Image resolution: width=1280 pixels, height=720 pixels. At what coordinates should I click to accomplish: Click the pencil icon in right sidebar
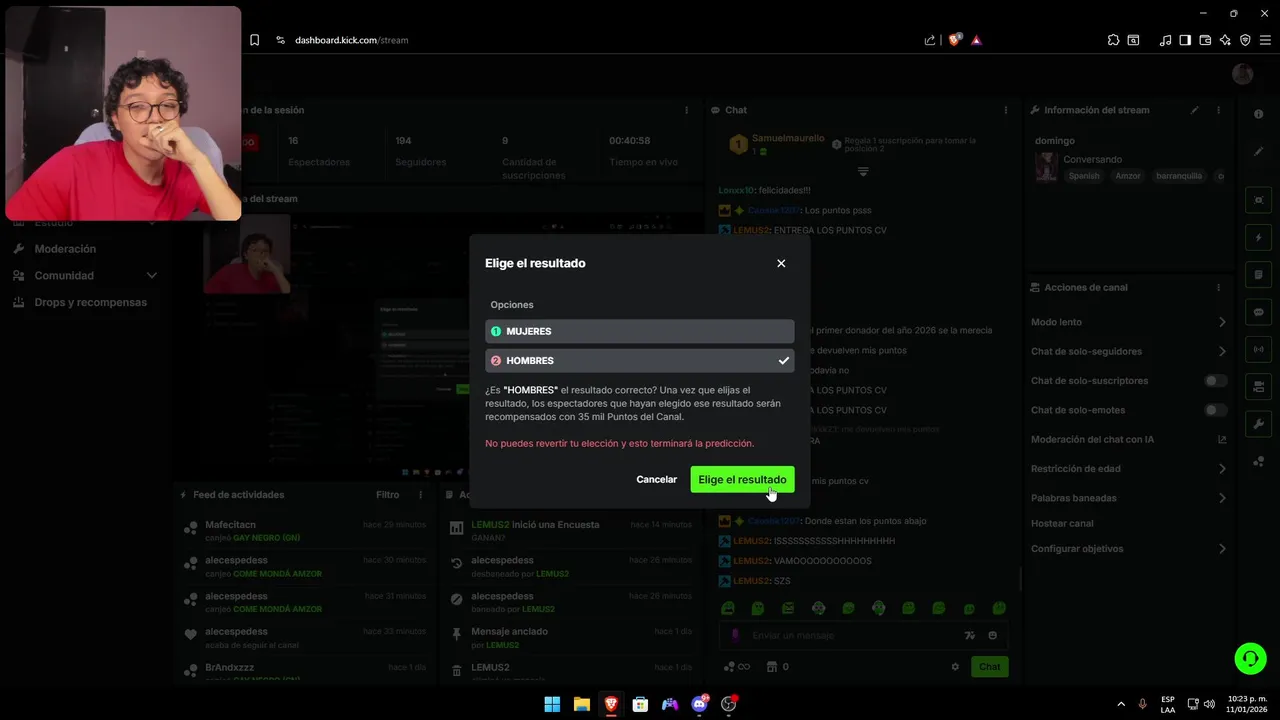coord(1259,151)
